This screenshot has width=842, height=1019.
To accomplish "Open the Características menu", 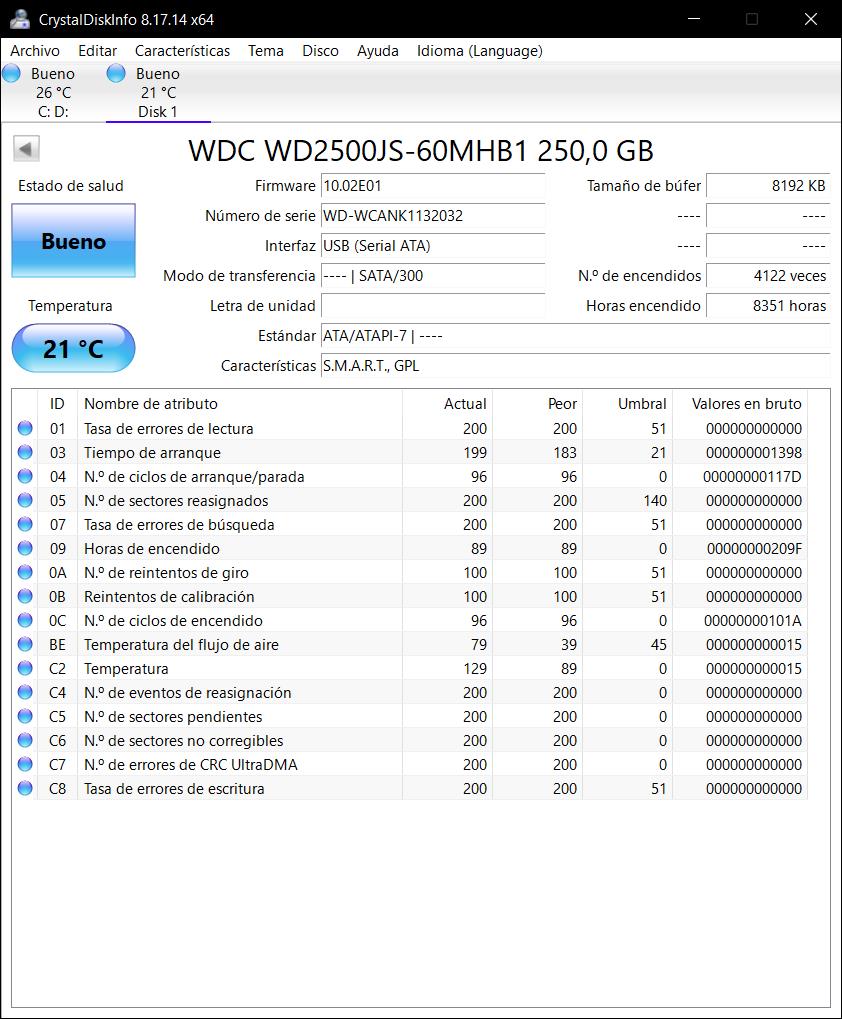I will (182, 51).
